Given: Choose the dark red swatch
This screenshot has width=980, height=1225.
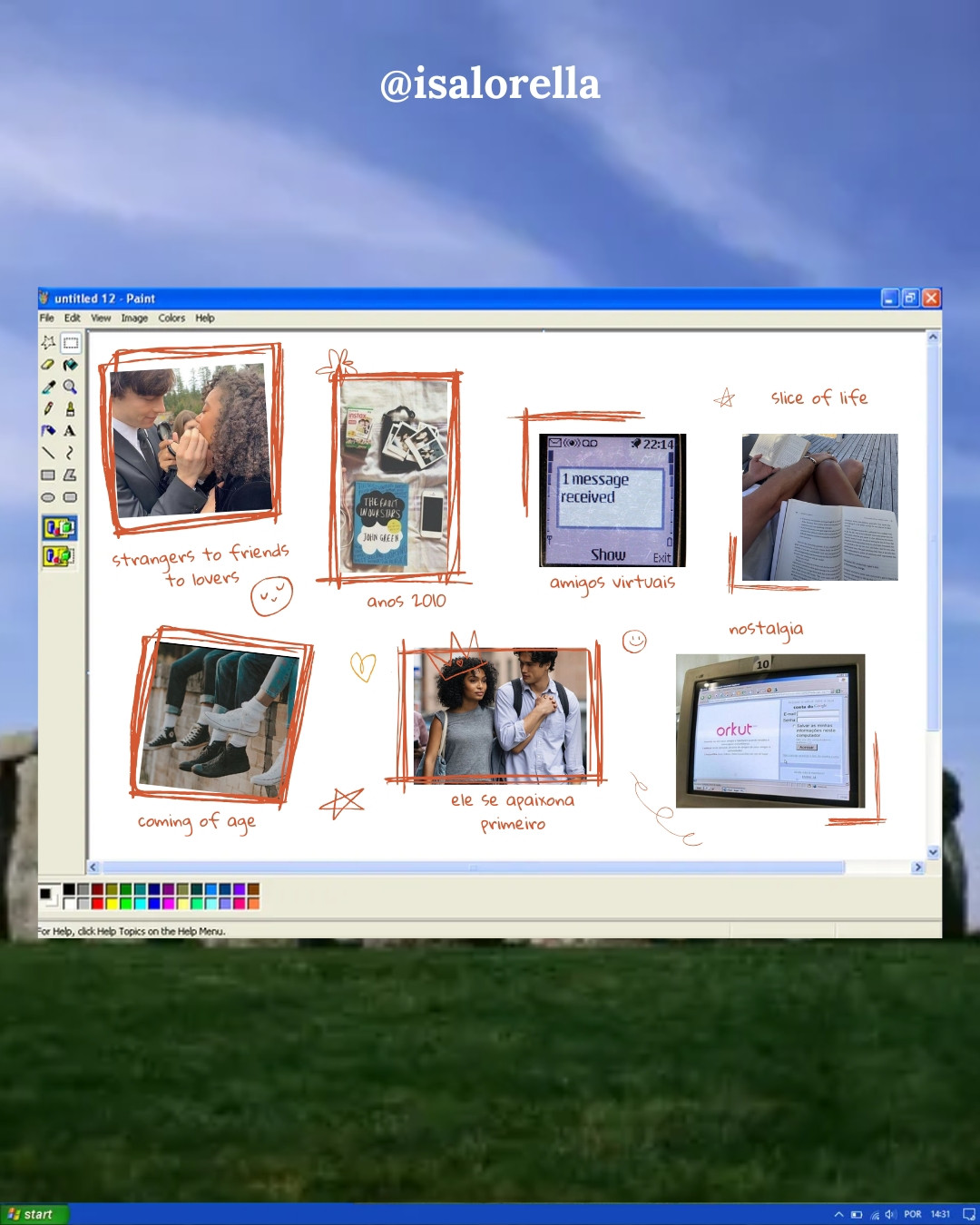Looking at the screenshot, I should coord(97,889).
